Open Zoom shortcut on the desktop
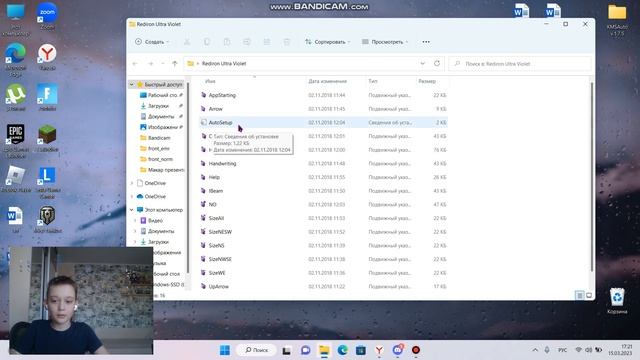 pos(47,16)
